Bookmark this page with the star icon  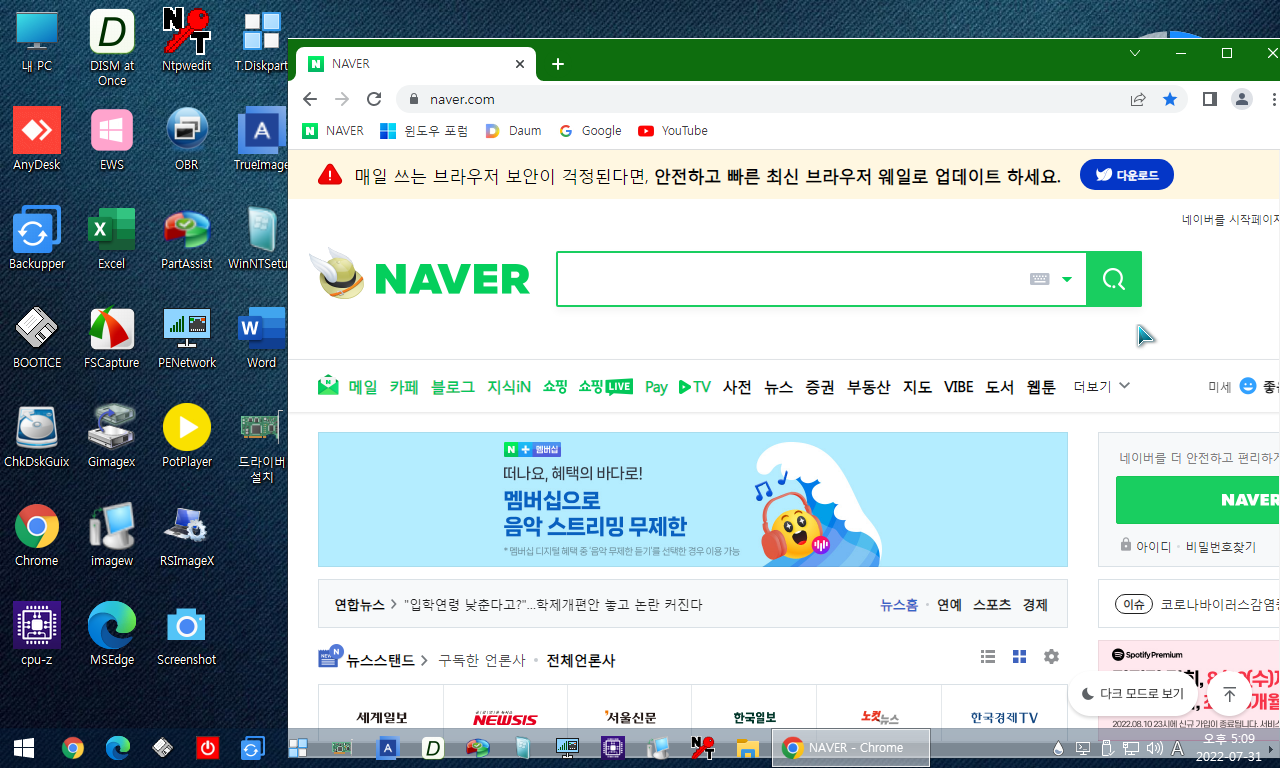point(1170,99)
